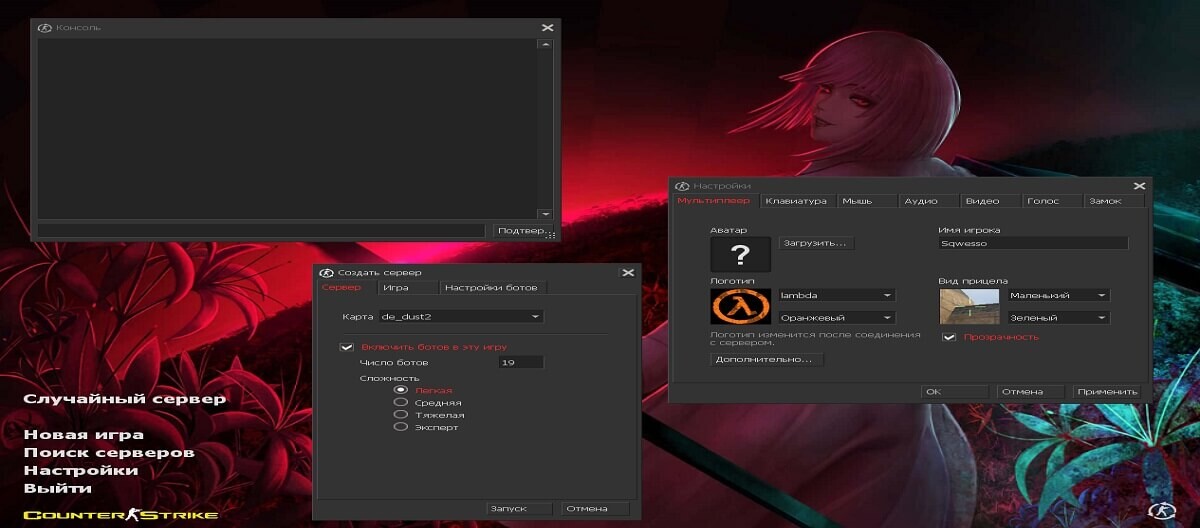Click the crosshair preview thumbnail
This screenshot has width=1200, height=528.
(969, 307)
